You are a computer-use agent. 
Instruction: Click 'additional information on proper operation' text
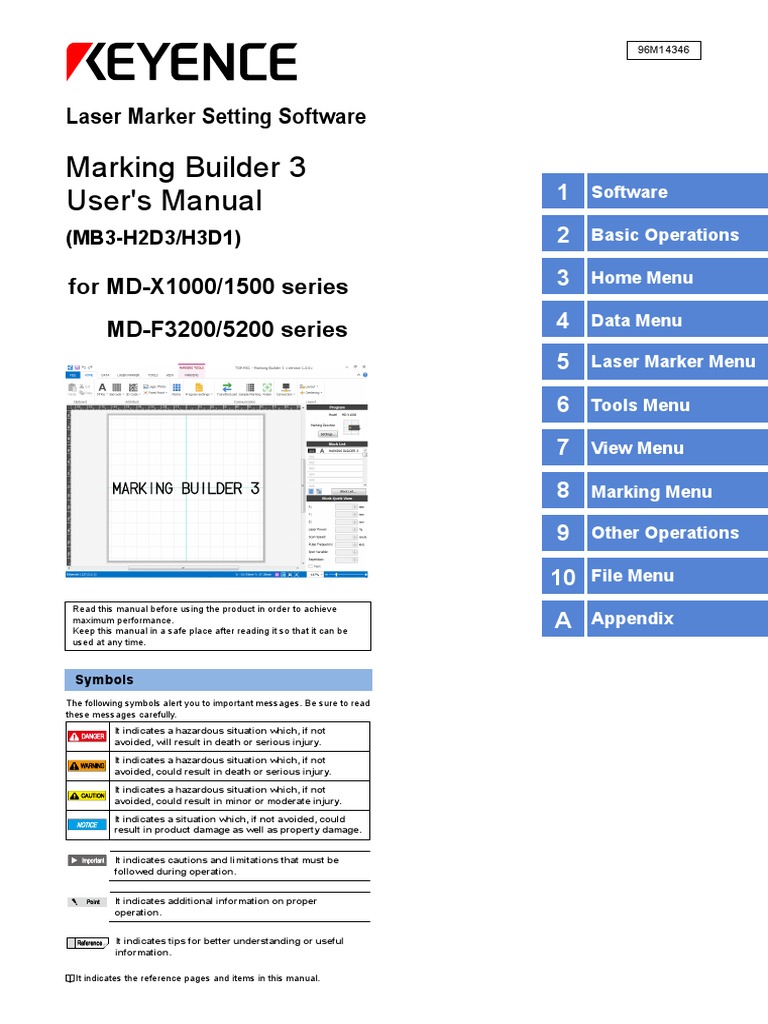click(x=216, y=907)
